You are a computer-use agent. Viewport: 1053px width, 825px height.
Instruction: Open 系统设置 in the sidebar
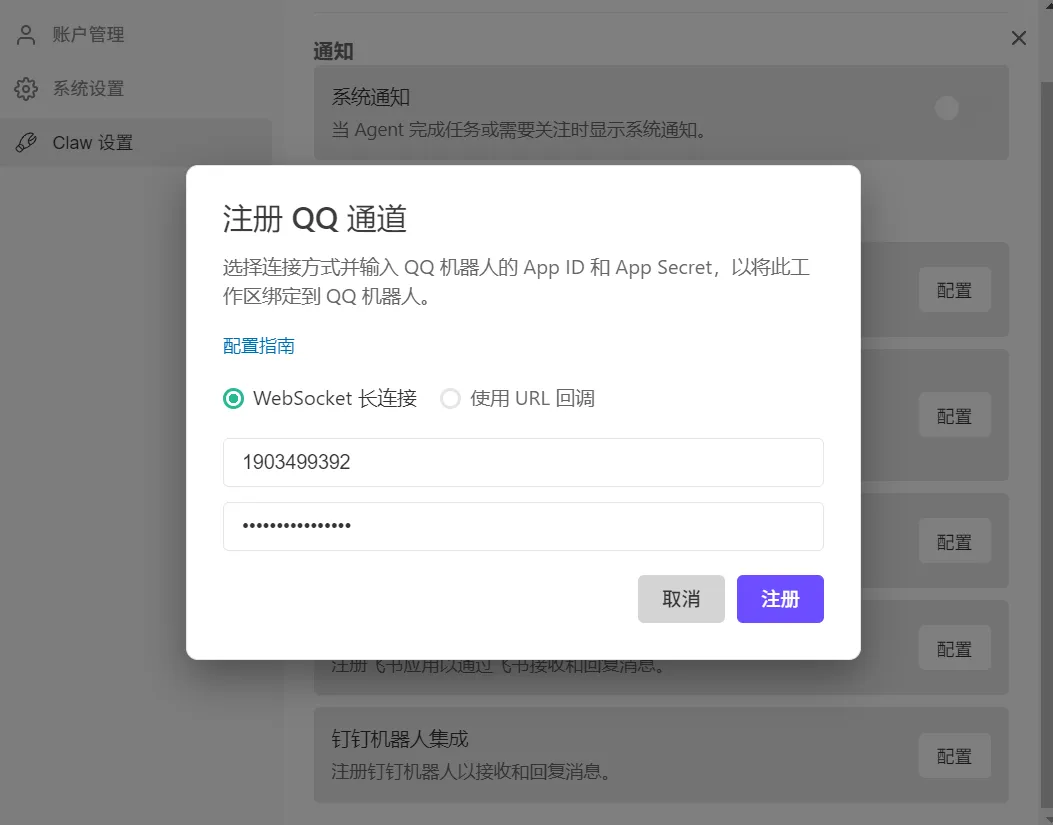point(136,89)
